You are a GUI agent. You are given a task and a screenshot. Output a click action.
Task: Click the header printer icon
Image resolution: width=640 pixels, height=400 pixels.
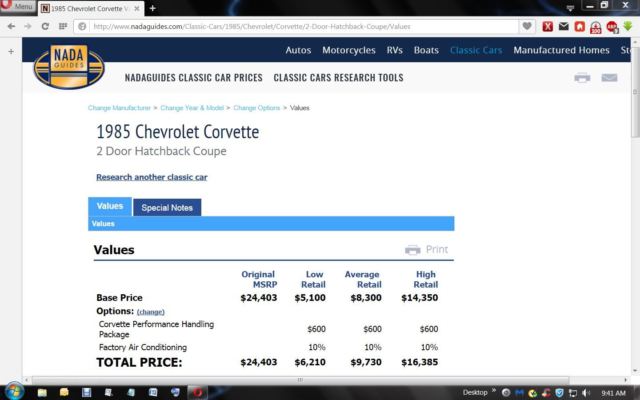click(582, 78)
